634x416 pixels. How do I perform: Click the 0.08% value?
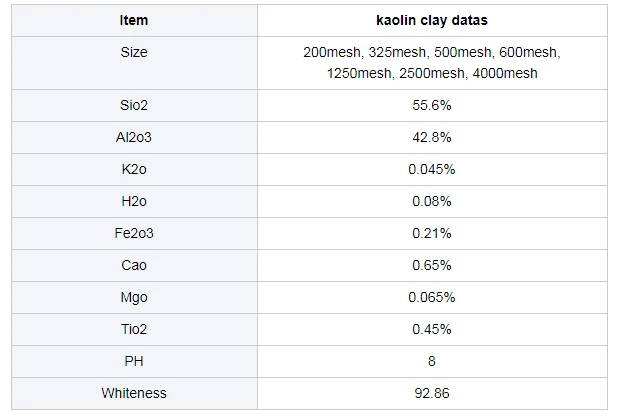pyautogui.click(x=432, y=201)
